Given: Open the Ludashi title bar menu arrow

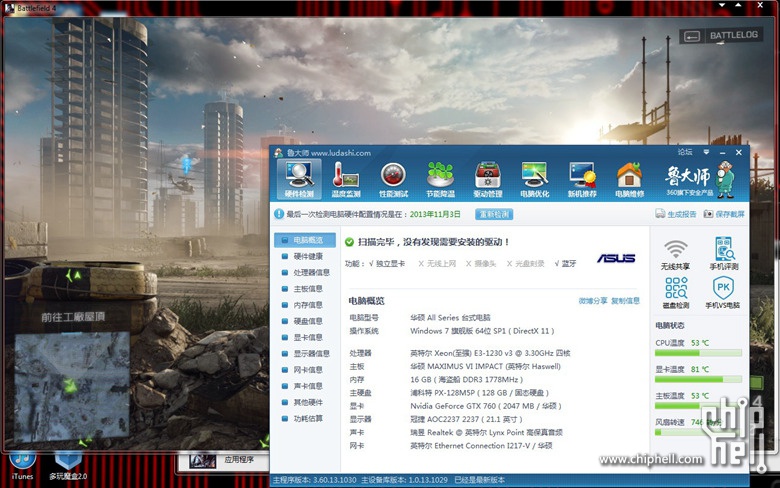Looking at the screenshot, I should (706, 152).
